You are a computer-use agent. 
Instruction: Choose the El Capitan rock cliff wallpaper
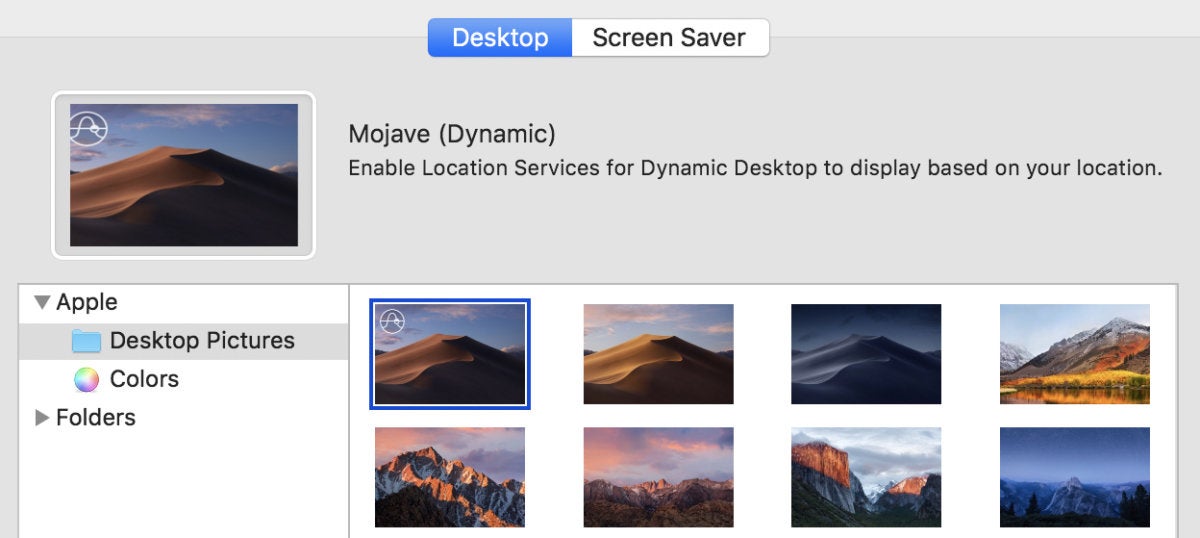click(x=866, y=477)
